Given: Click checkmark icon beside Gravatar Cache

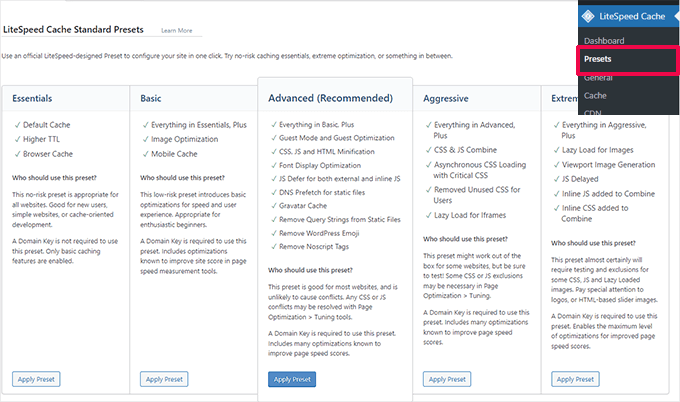Looking at the screenshot, I should click(273, 204).
